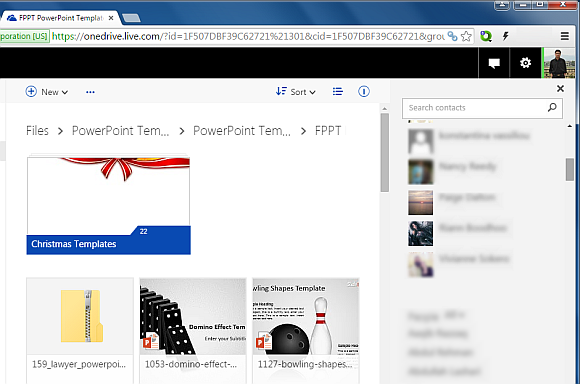Click the FPPT breadcrumb

[x=328, y=131]
